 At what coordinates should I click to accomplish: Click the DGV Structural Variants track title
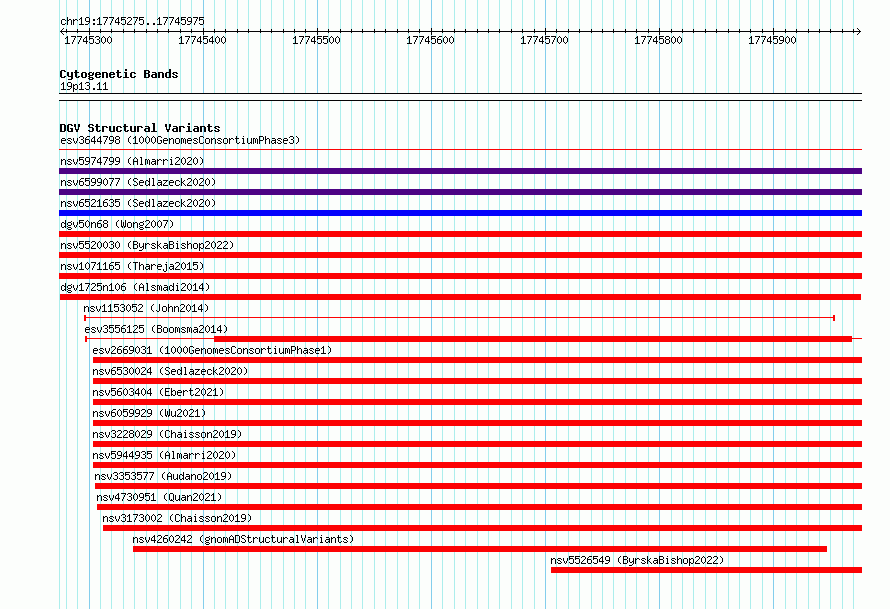coord(140,128)
